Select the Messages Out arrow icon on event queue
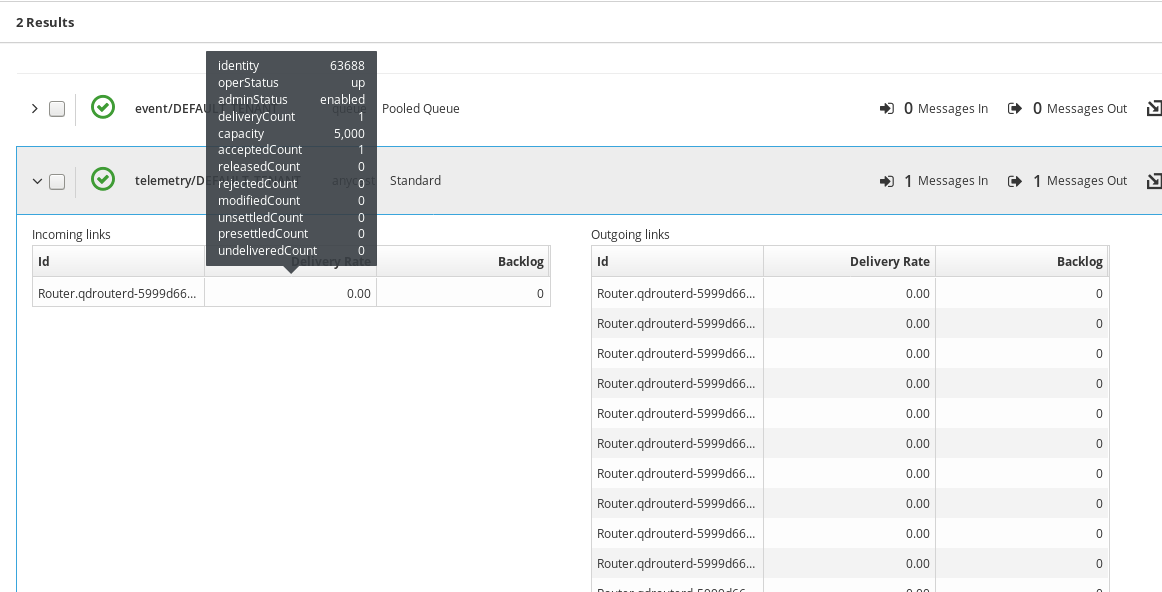 click(1015, 107)
